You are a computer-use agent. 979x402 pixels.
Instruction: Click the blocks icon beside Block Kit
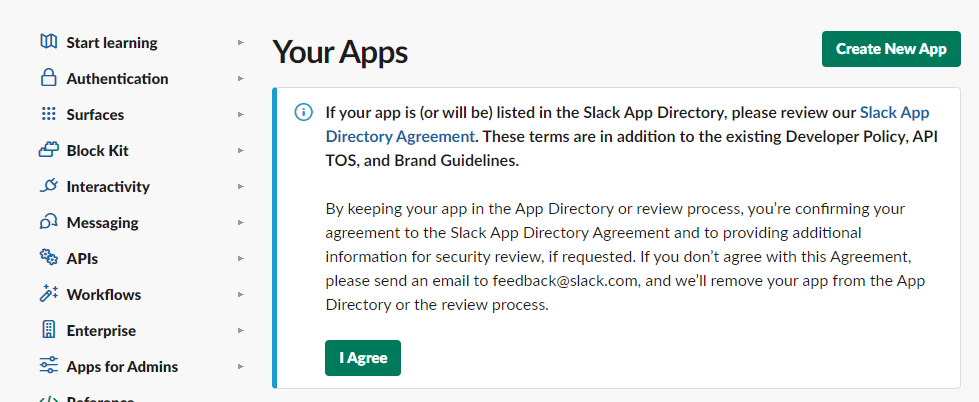click(48, 150)
